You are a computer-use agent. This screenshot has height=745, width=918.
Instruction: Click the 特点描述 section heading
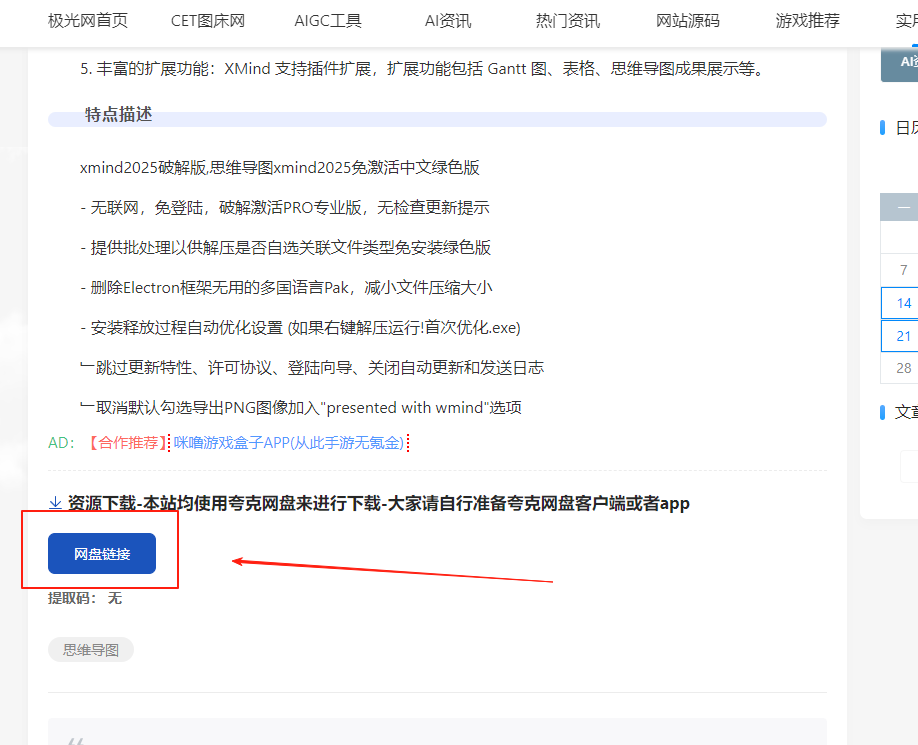click(119, 115)
